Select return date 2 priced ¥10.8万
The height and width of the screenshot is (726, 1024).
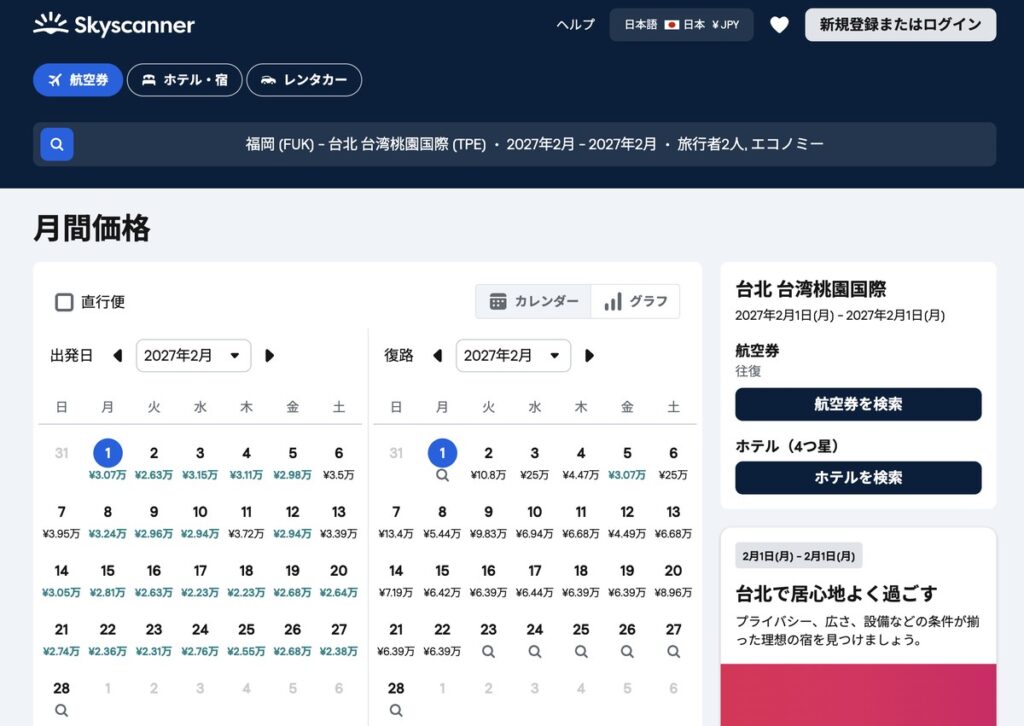tap(488, 461)
